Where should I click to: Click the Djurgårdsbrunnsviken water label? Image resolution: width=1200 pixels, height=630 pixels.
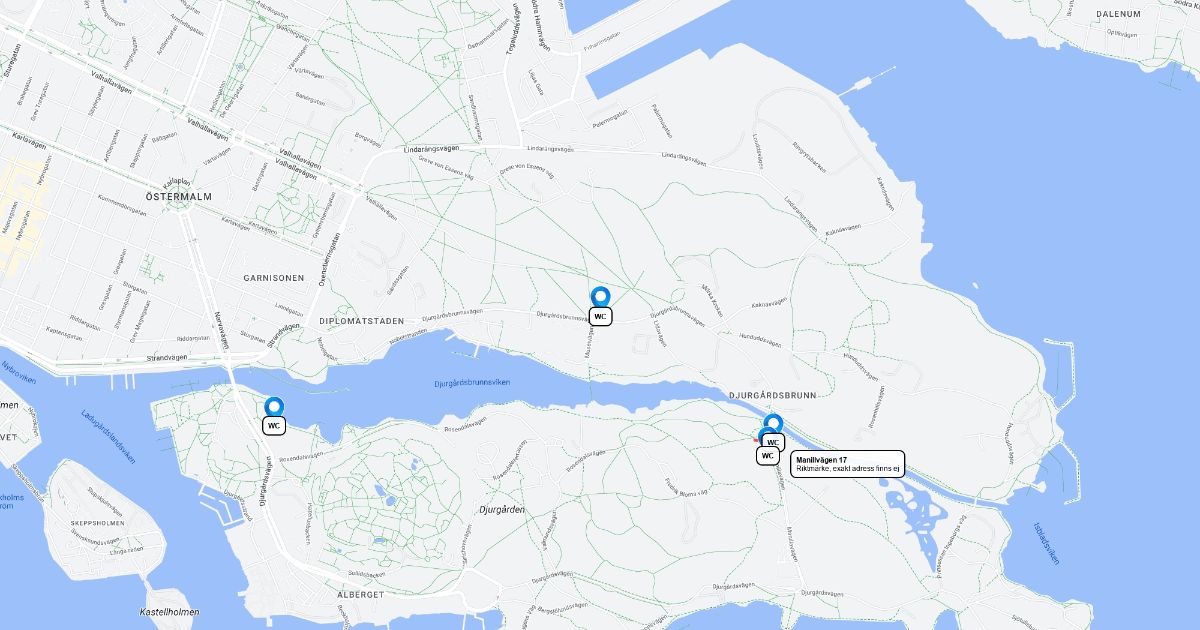473,382
